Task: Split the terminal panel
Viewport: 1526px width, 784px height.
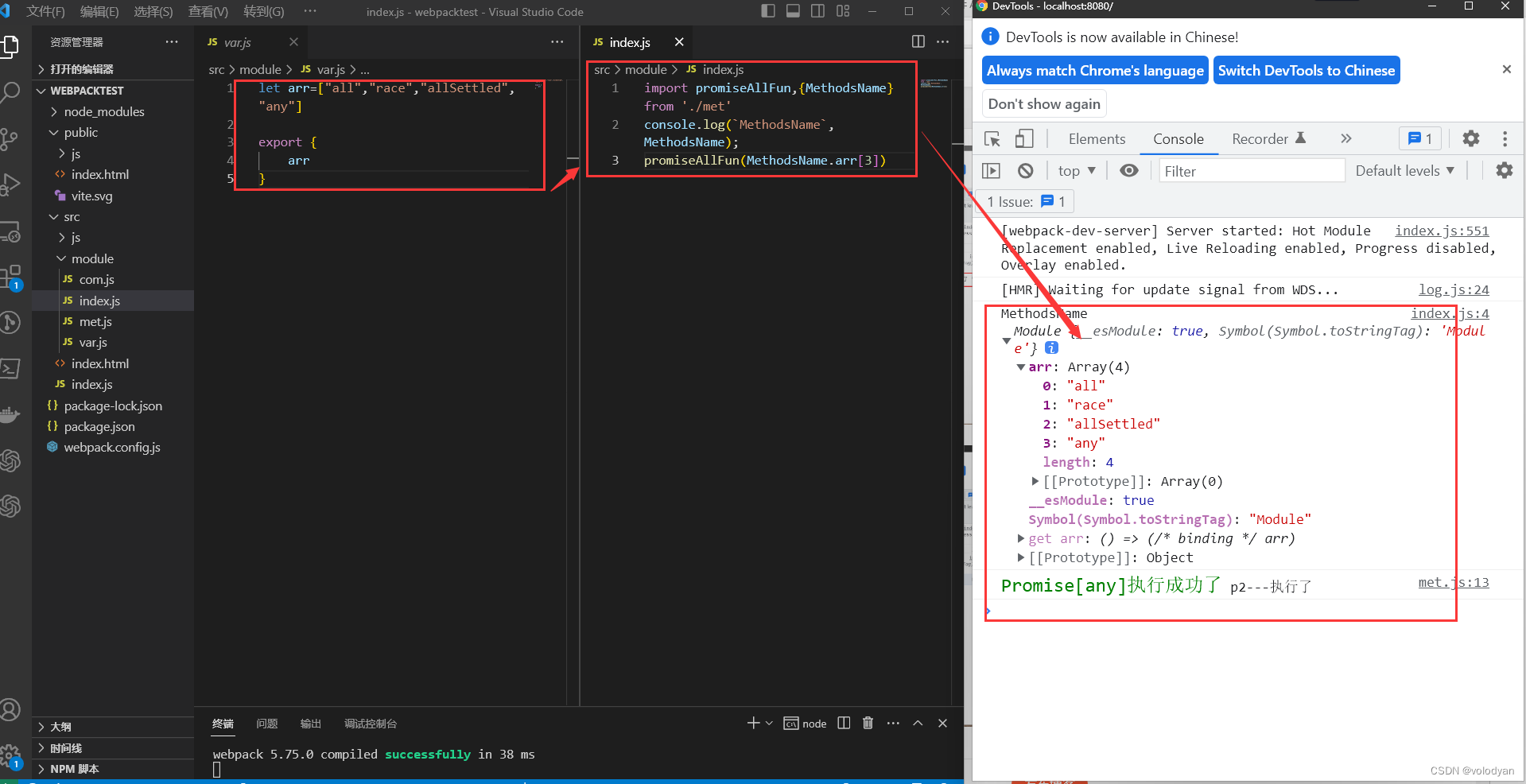Action: point(844,723)
